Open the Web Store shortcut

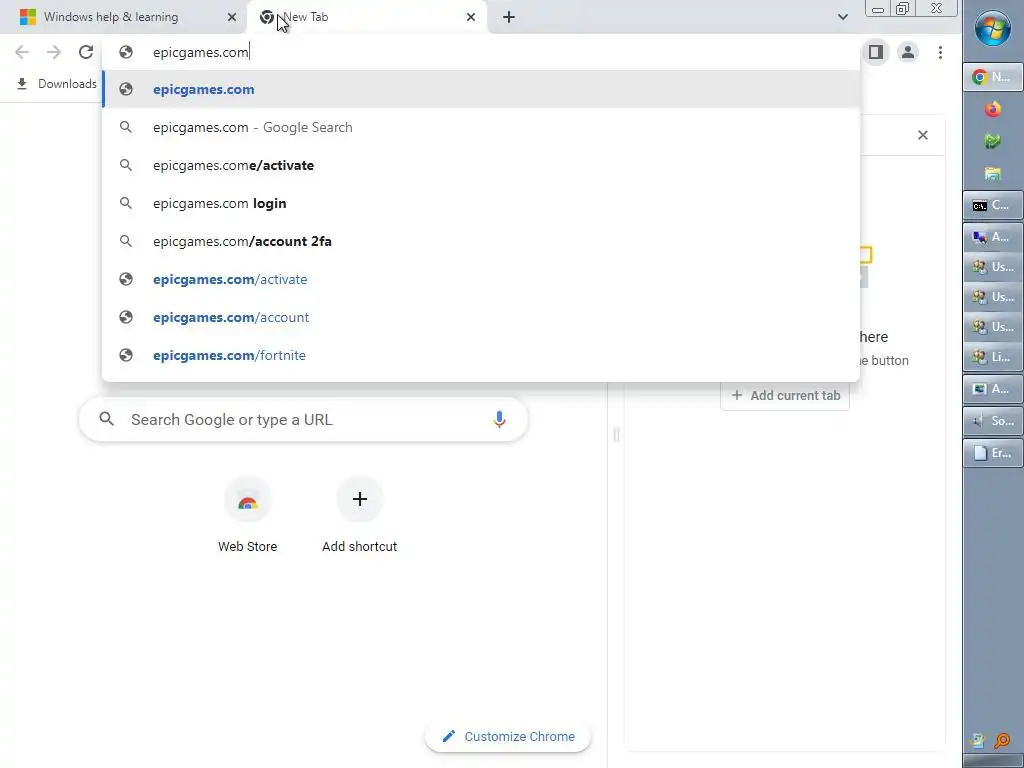click(x=248, y=516)
